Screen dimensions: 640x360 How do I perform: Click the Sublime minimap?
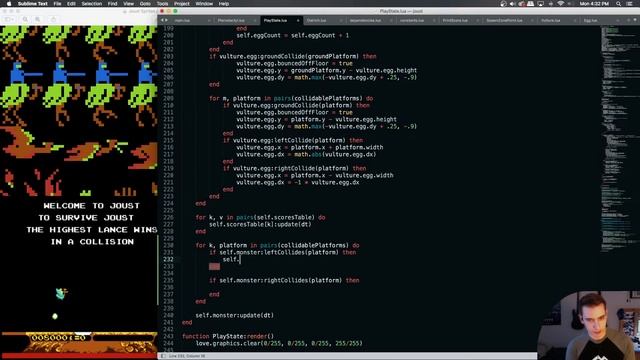tap(620, 139)
